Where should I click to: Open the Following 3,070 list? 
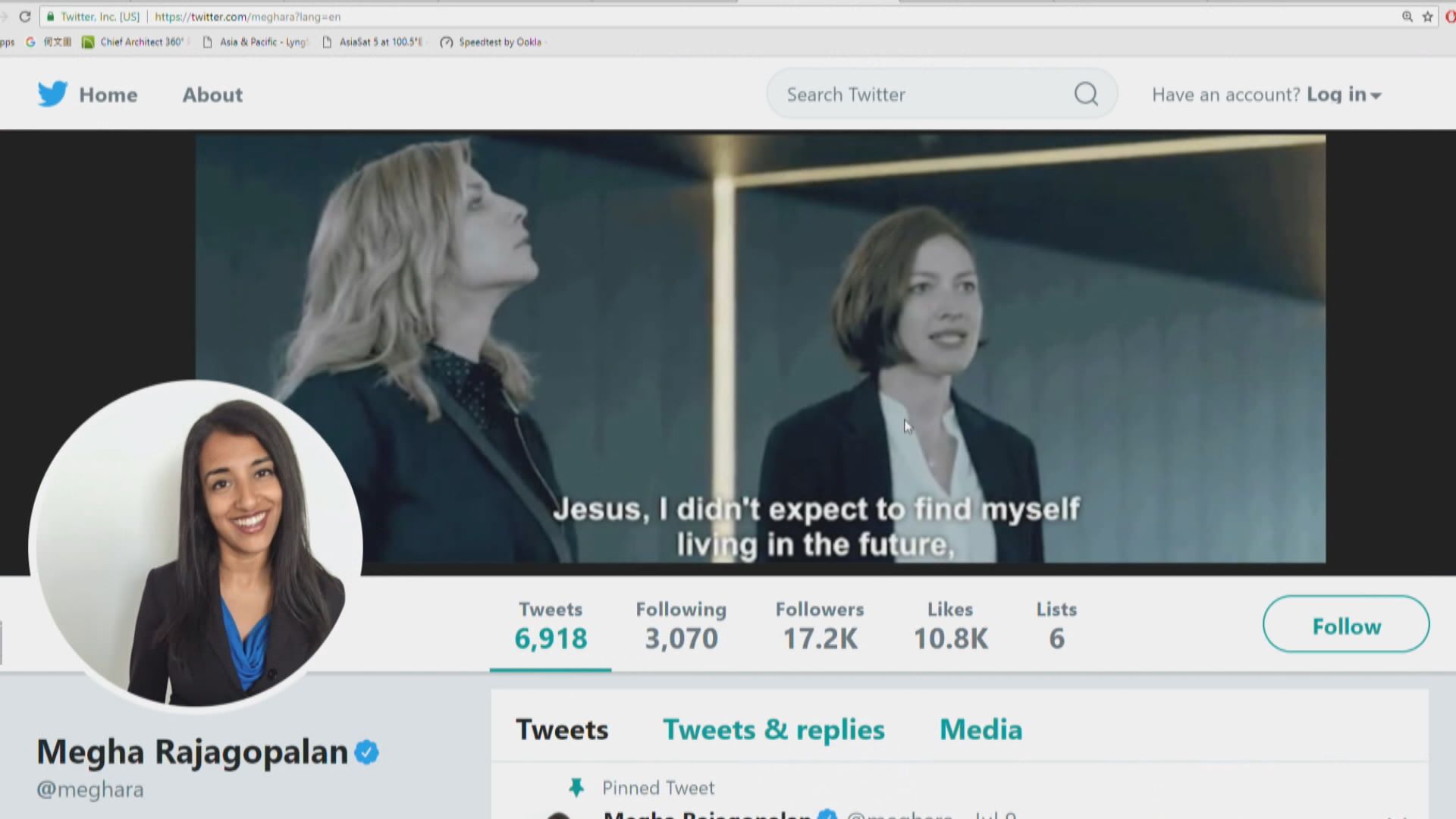click(x=681, y=626)
